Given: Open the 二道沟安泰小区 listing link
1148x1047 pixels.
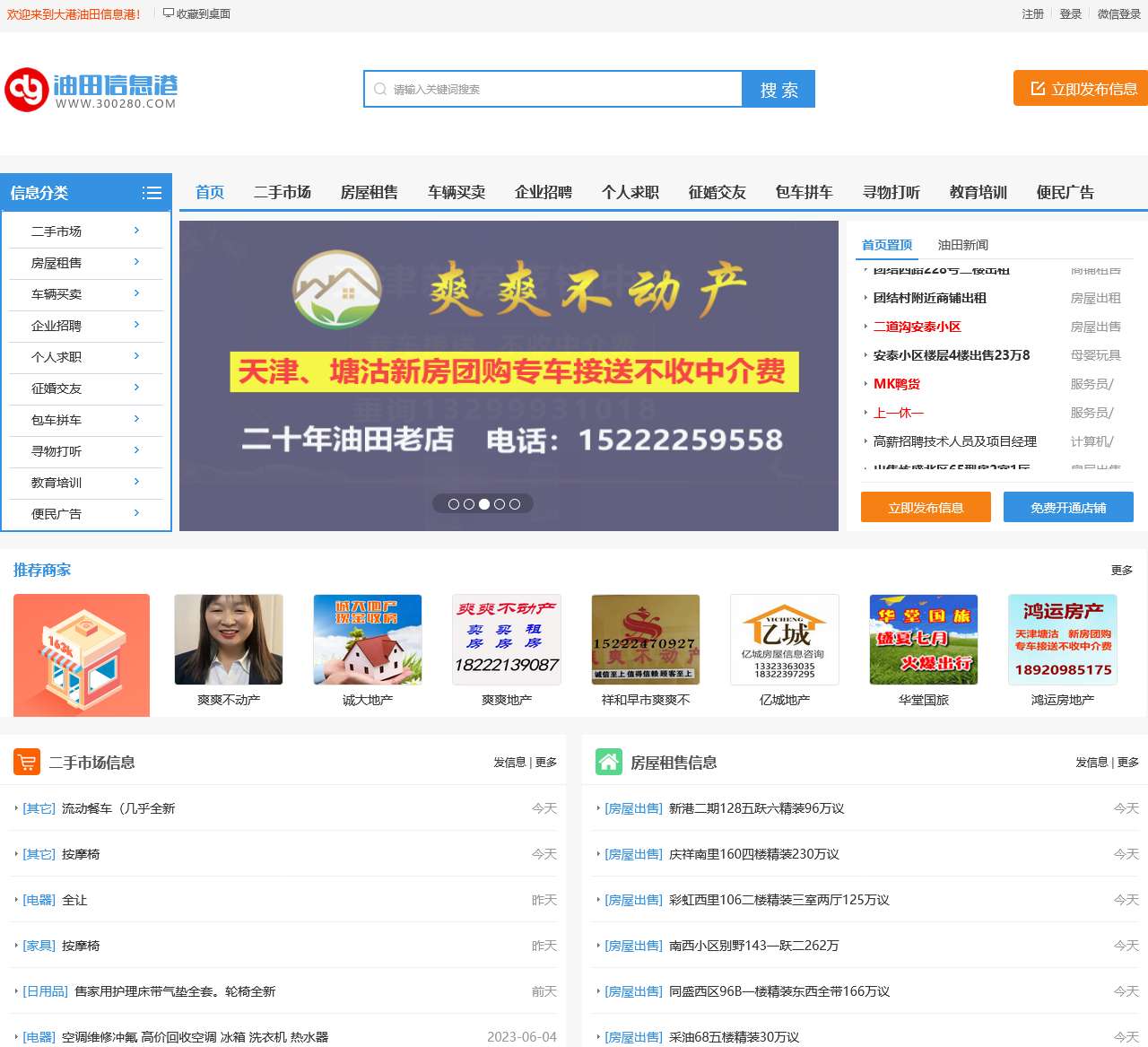Looking at the screenshot, I should pyautogui.click(x=918, y=327).
